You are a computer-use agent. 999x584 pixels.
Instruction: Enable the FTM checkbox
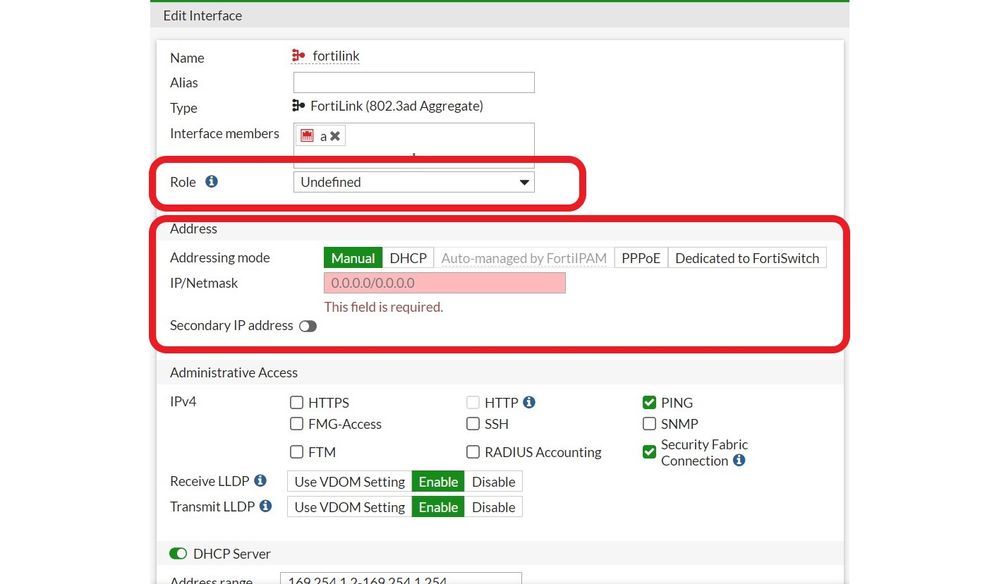(296, 452)
